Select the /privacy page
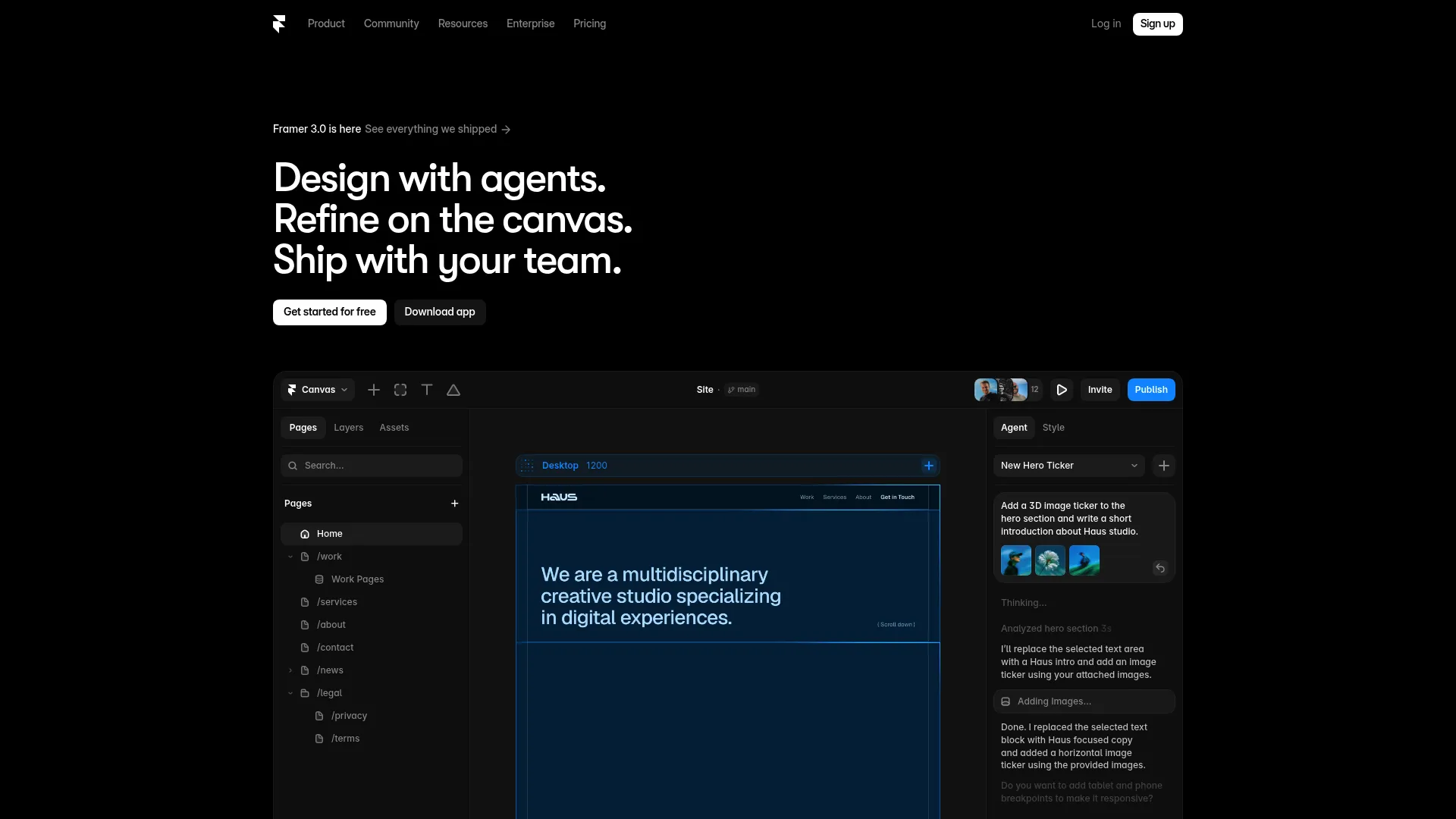This screenshot has height=819, width=1456. [x=349, y=716]
